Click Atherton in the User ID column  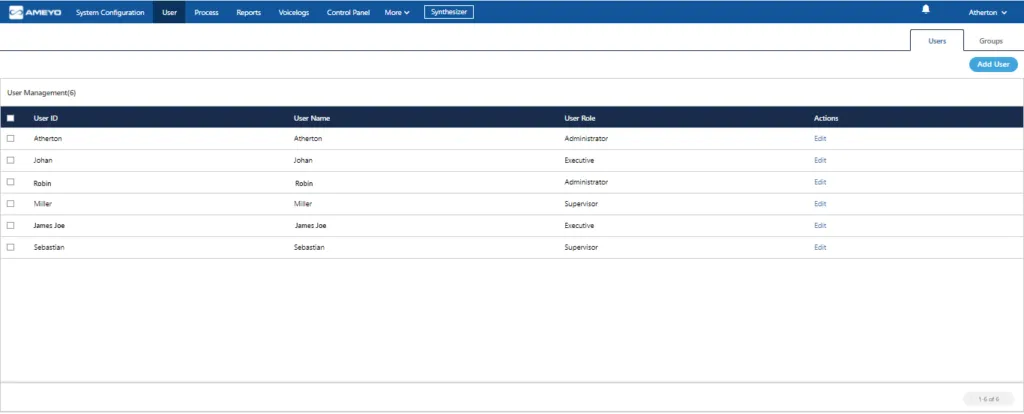pos(48,138)
